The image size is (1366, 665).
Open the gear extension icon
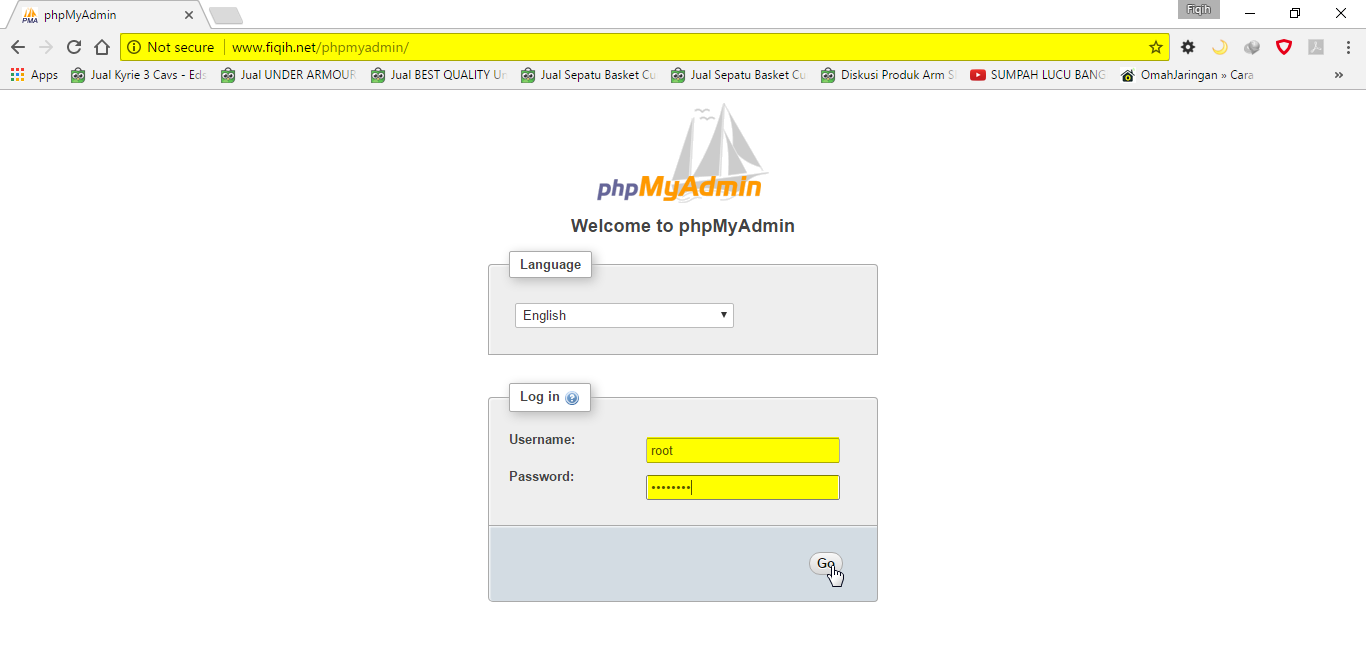coord(1188,47)
